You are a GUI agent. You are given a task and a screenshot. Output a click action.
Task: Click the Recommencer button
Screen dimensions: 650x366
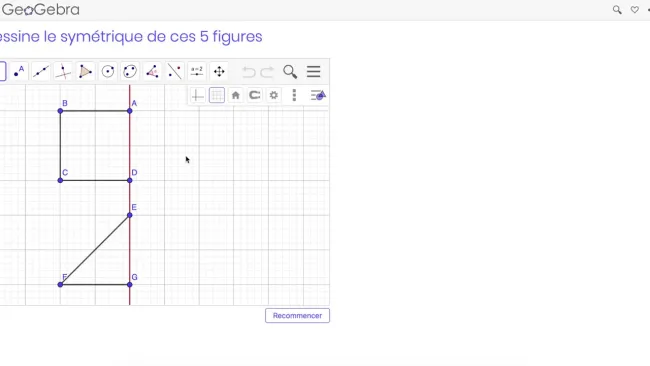click(x=297, y=315)
